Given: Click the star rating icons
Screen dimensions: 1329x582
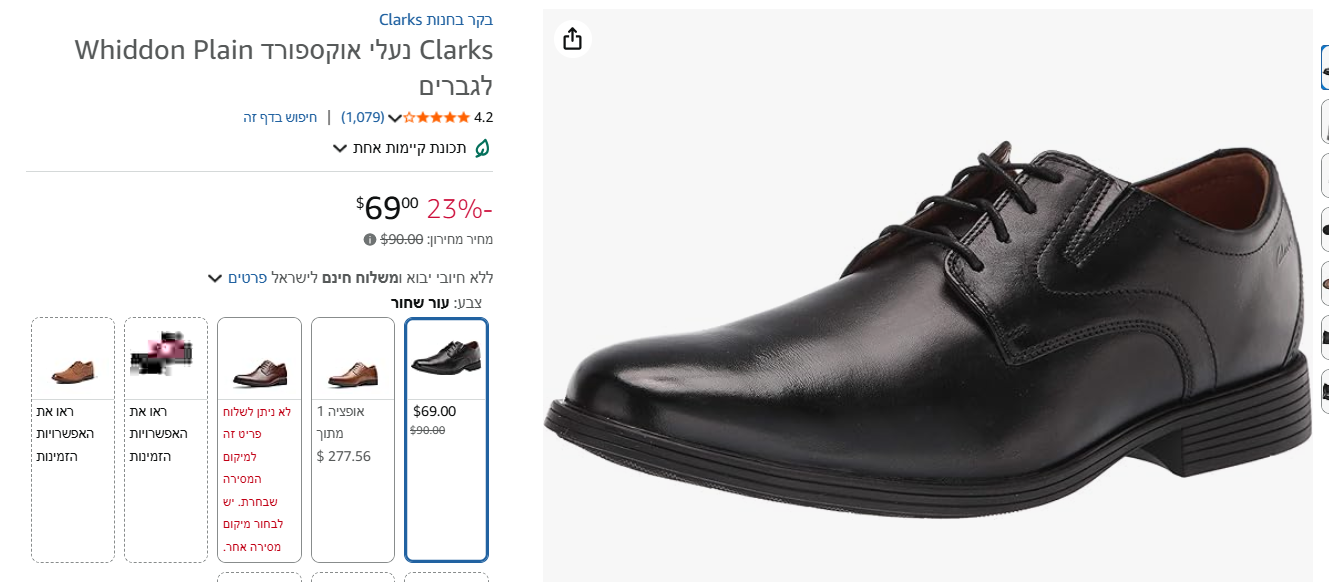Looking at the screenshot, I should tap(436, 118).
